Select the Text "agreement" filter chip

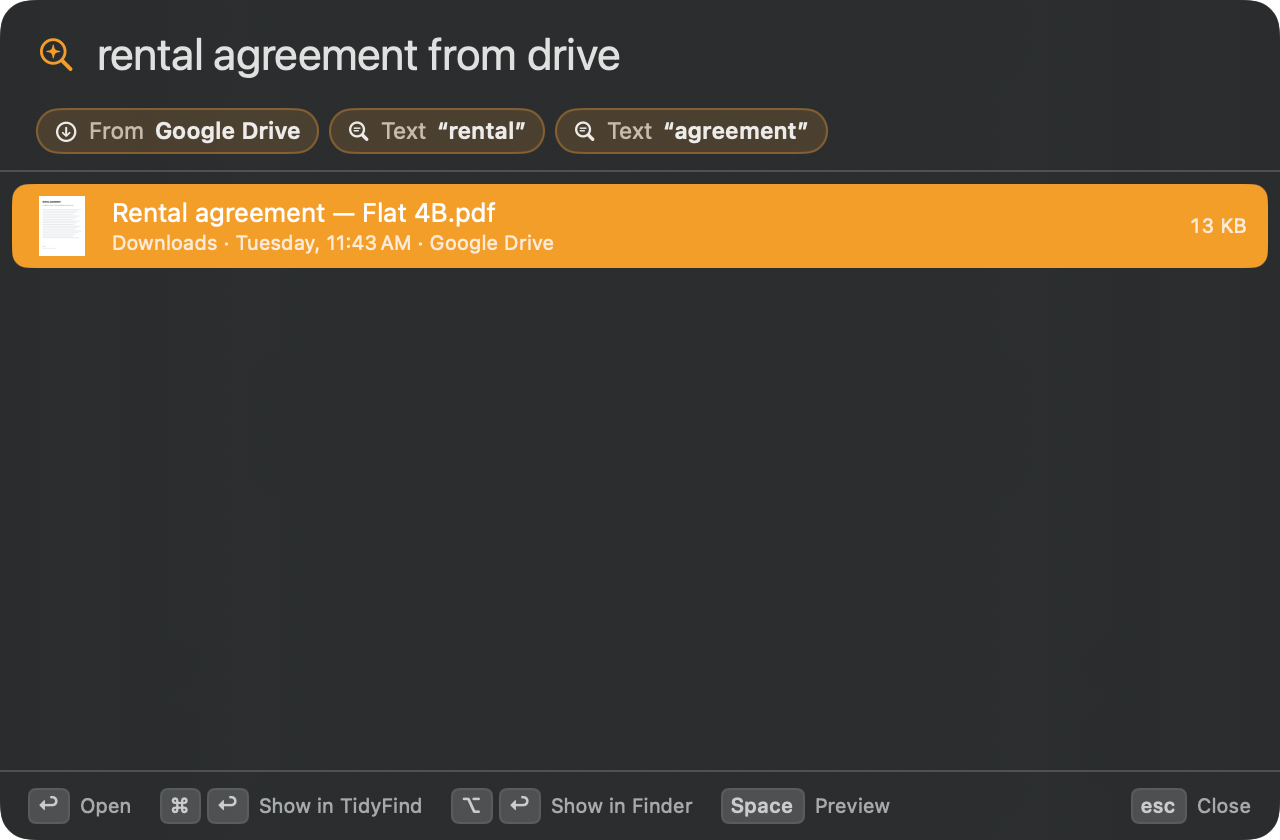point(691,131)
